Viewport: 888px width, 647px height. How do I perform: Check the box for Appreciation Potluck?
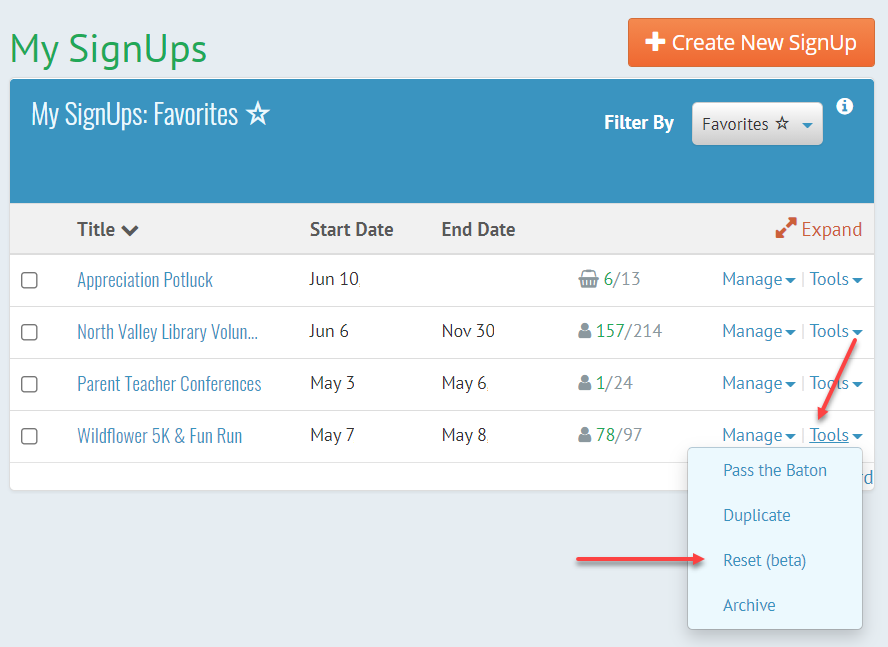[x=29, y=280]
